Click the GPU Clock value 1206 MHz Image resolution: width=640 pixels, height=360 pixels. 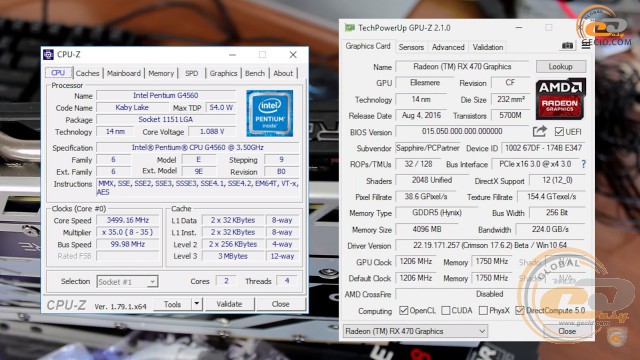[416, 261]
